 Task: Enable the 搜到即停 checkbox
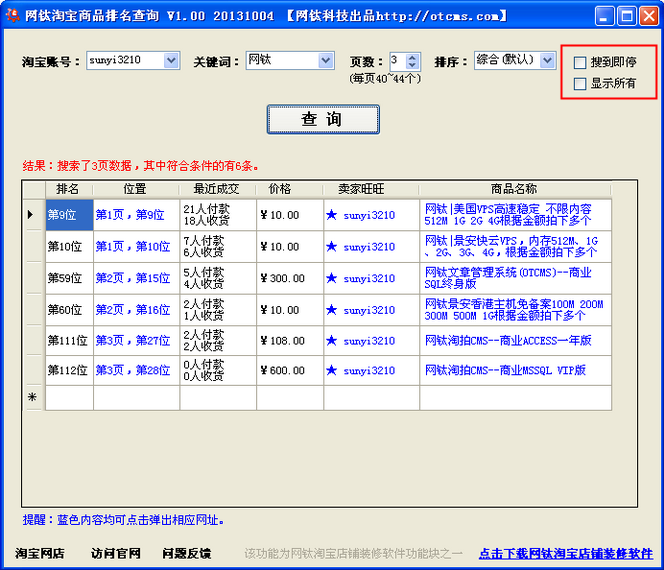(x=580, y=63)
